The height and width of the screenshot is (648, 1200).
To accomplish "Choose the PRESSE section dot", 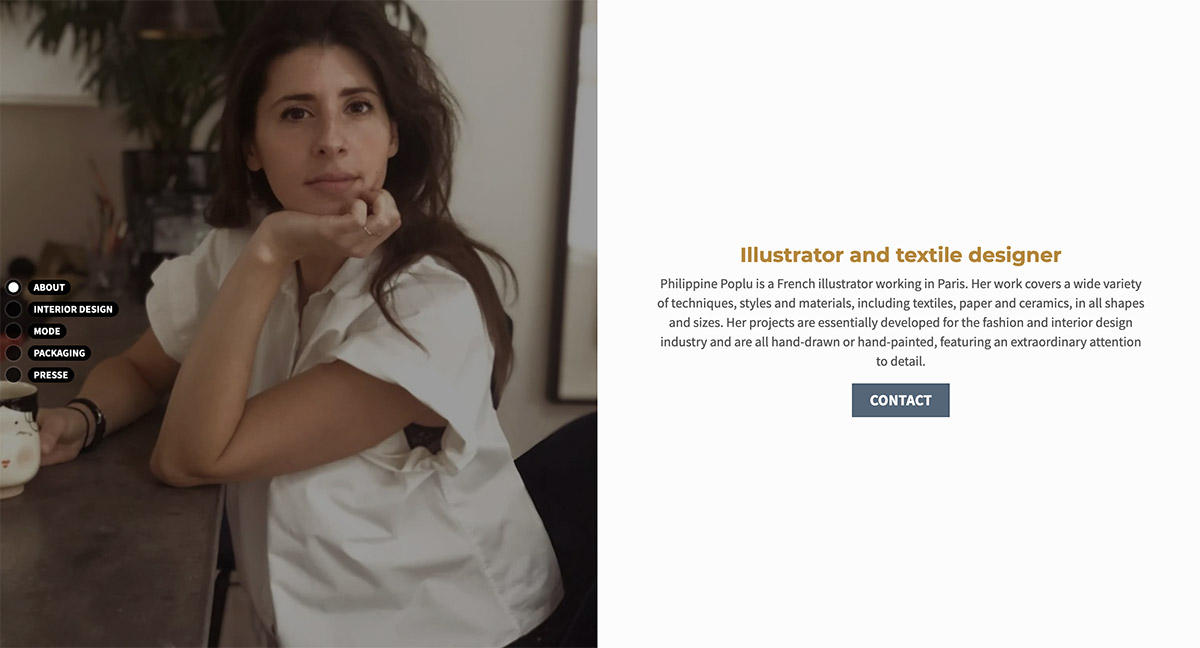I will (x=13, y=375).
